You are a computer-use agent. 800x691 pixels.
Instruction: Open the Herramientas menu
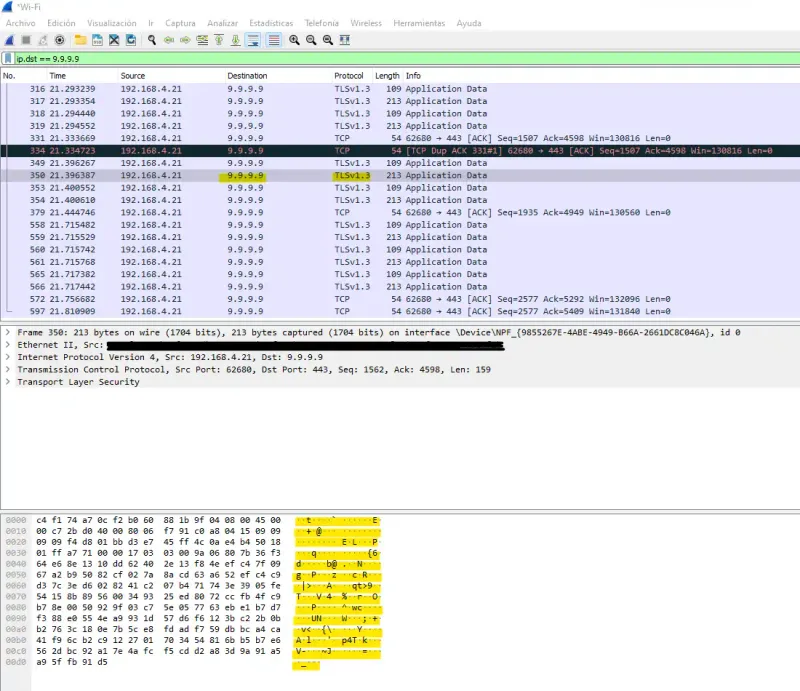click(419, 23)
